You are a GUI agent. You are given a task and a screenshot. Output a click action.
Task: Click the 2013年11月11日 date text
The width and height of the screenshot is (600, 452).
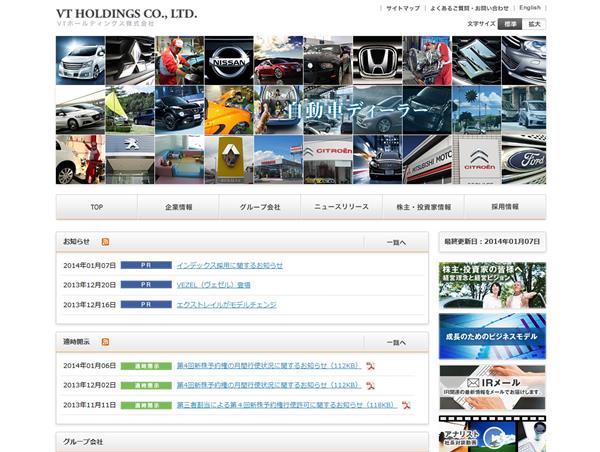coord(90,405)
